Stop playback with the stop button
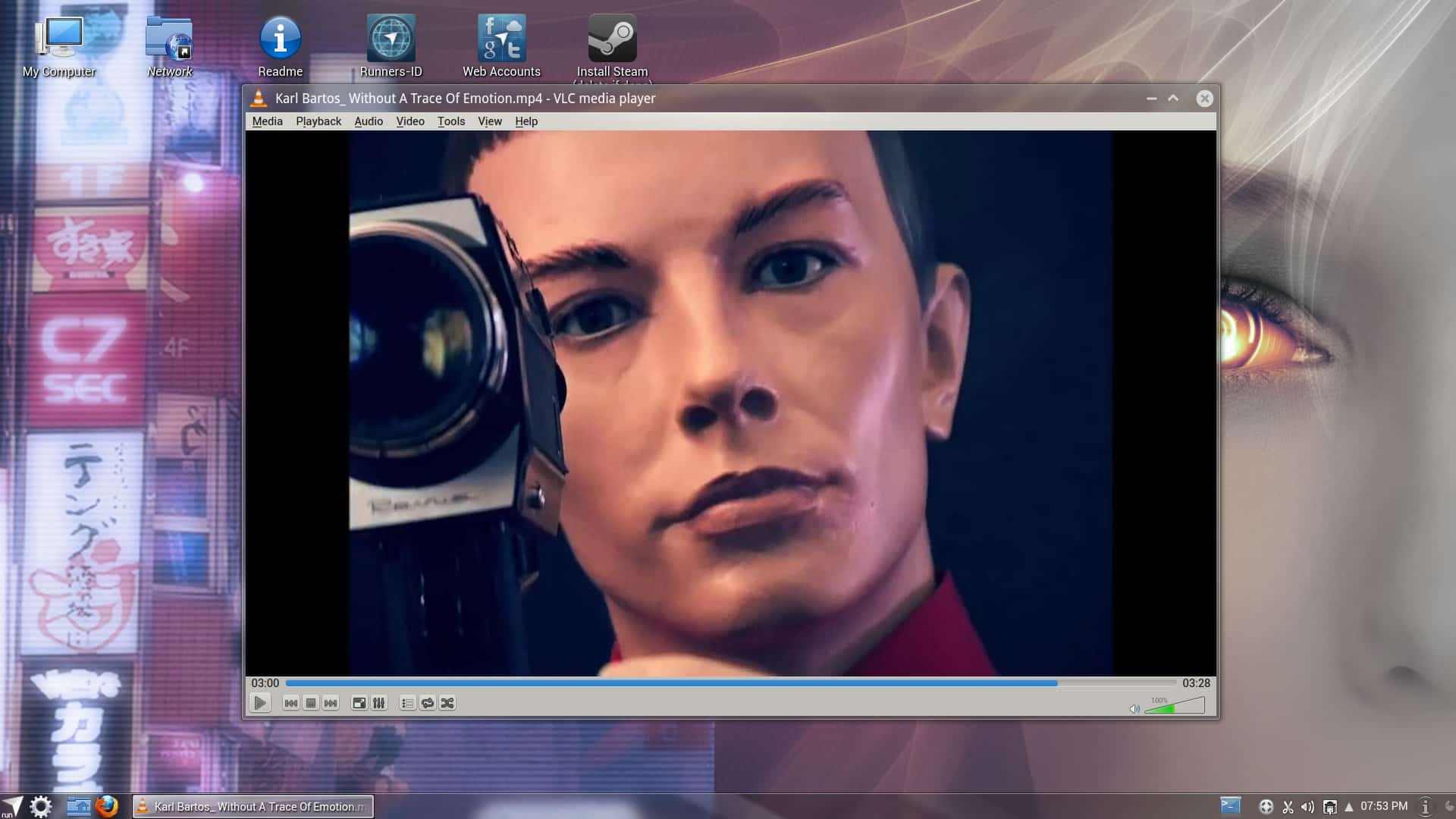Viewport: 1456px width, 819px height. point(311,704)
